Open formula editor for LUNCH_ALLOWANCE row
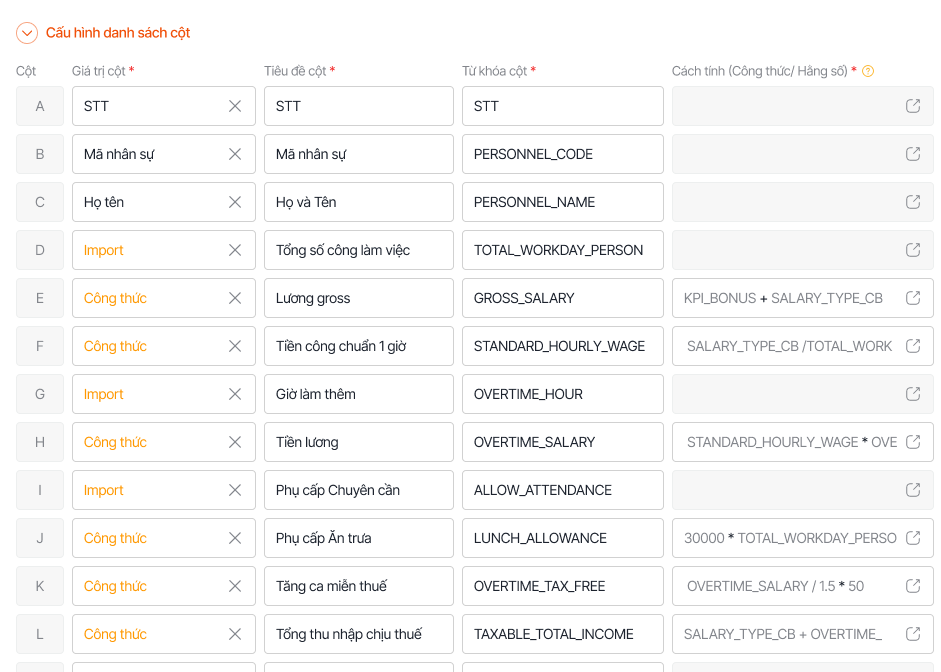The image size is (941, 672). click(912, 538)
